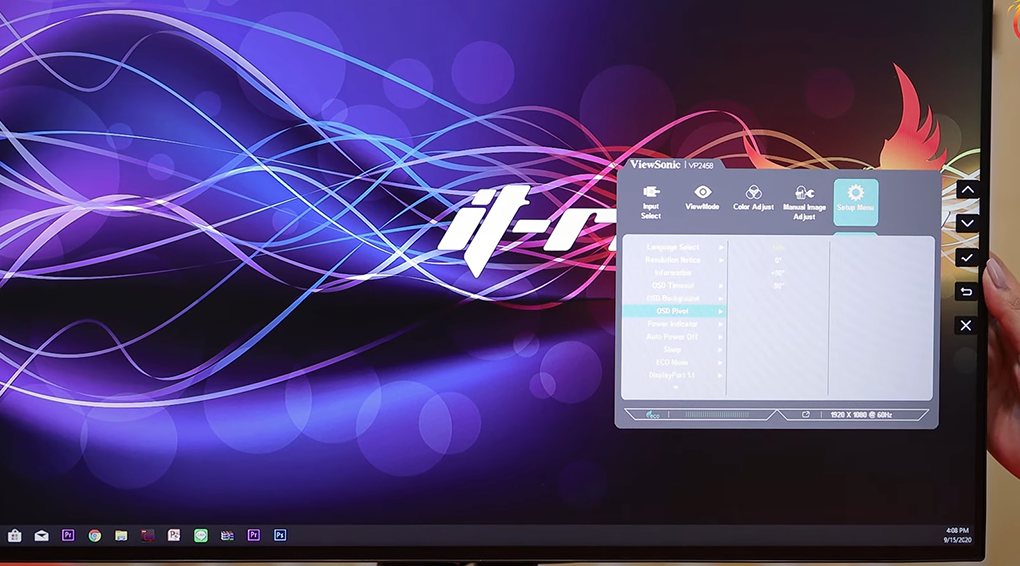Select the Manual Image Adjust icon
The image size is (1020, 566).
tap(804, 201)
